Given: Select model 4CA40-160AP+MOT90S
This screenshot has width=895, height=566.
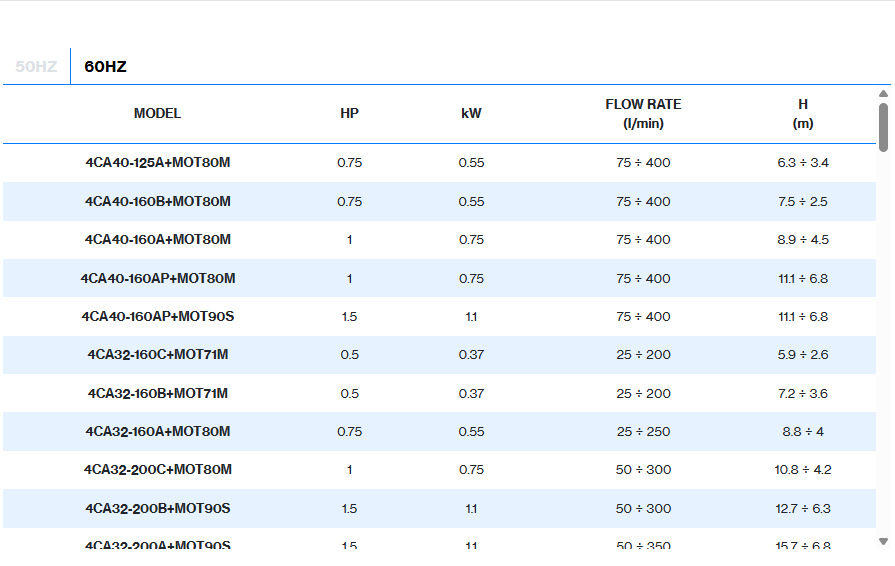Looking at the screenshot, I should point(158,317).
